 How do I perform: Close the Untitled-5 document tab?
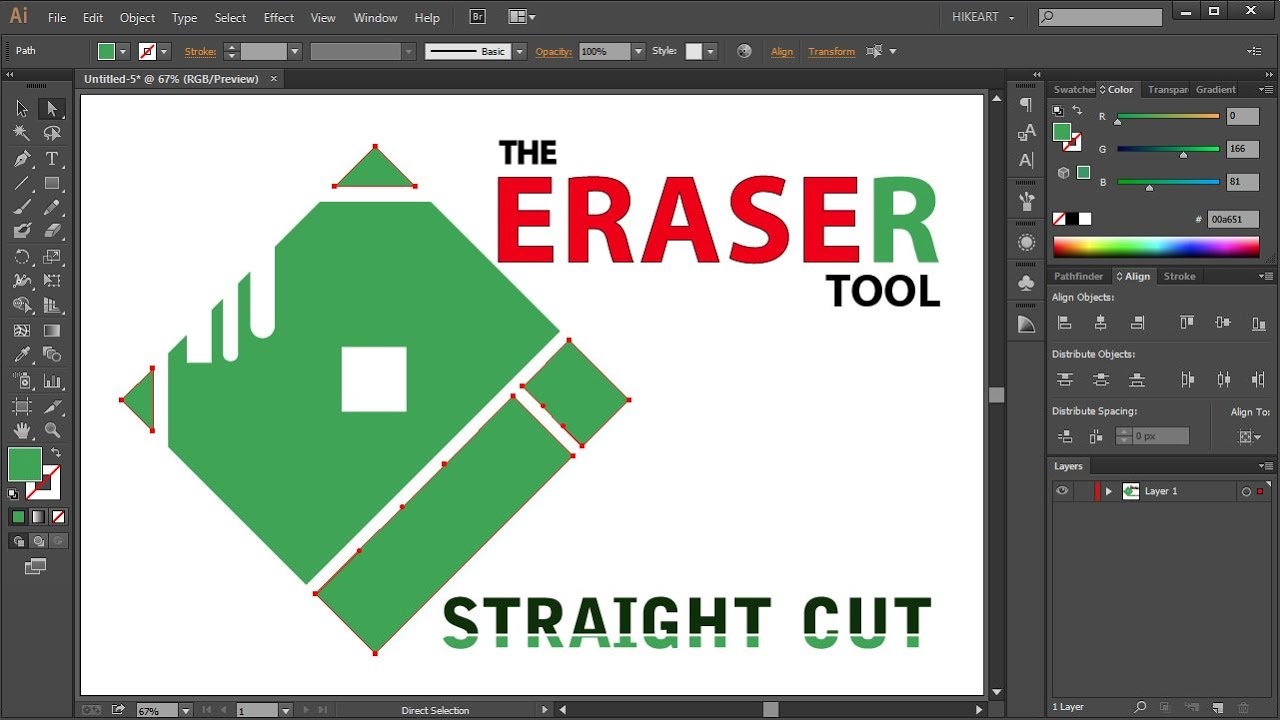click(274, 79)
